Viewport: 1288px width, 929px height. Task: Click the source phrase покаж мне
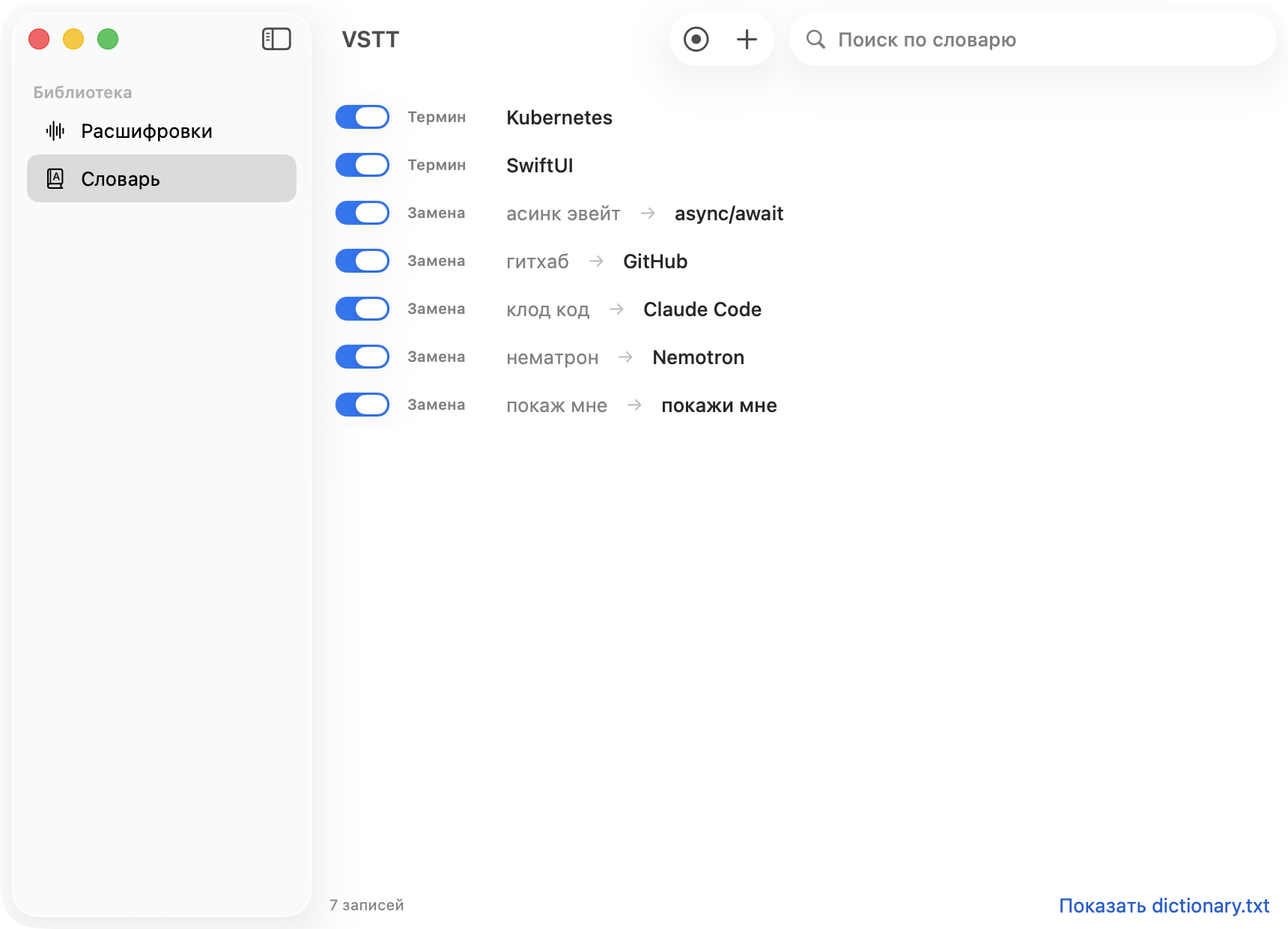(556, 405)
